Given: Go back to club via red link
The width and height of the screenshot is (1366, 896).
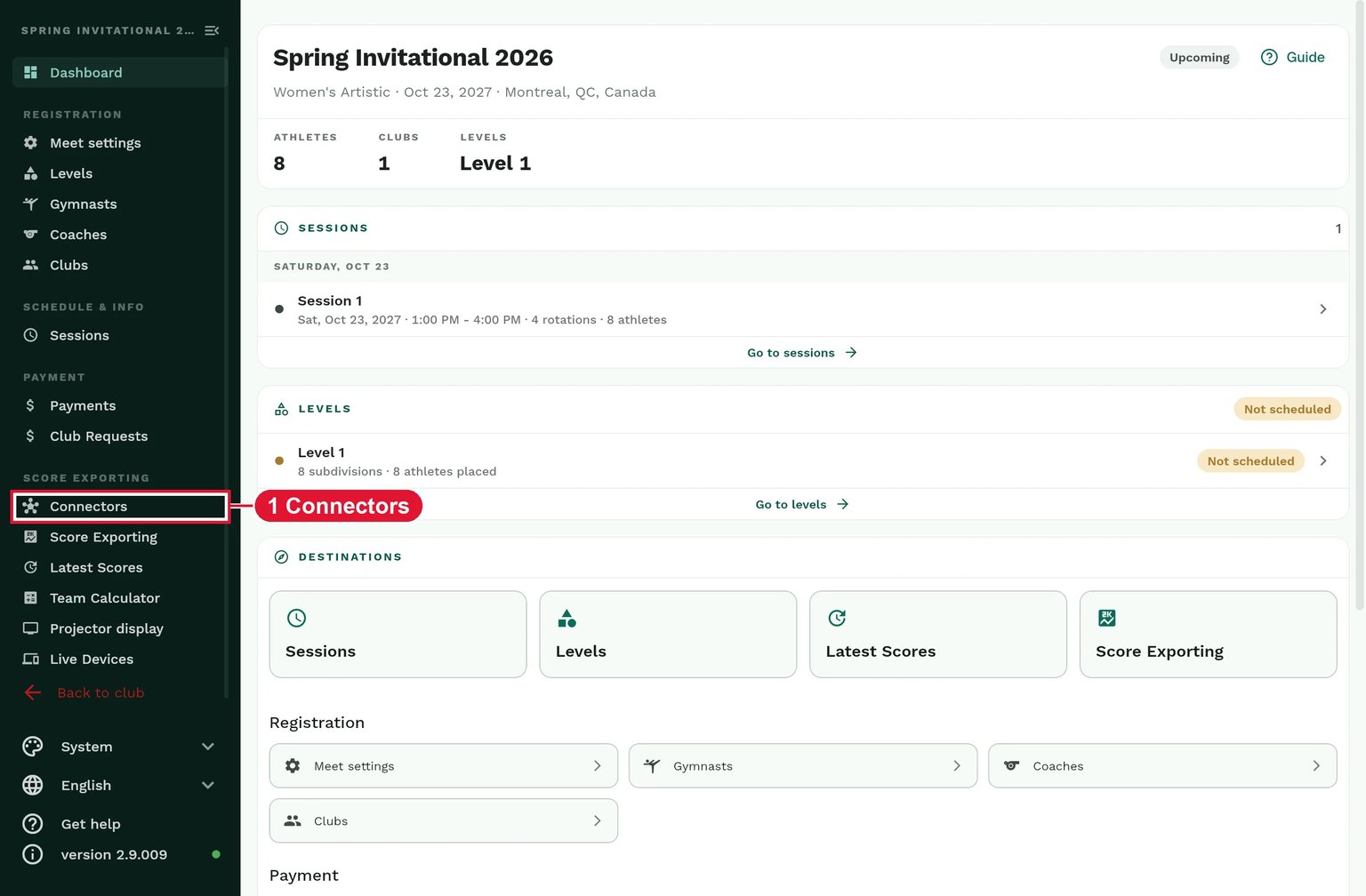Looking at the screenshot, I should 84,692.
